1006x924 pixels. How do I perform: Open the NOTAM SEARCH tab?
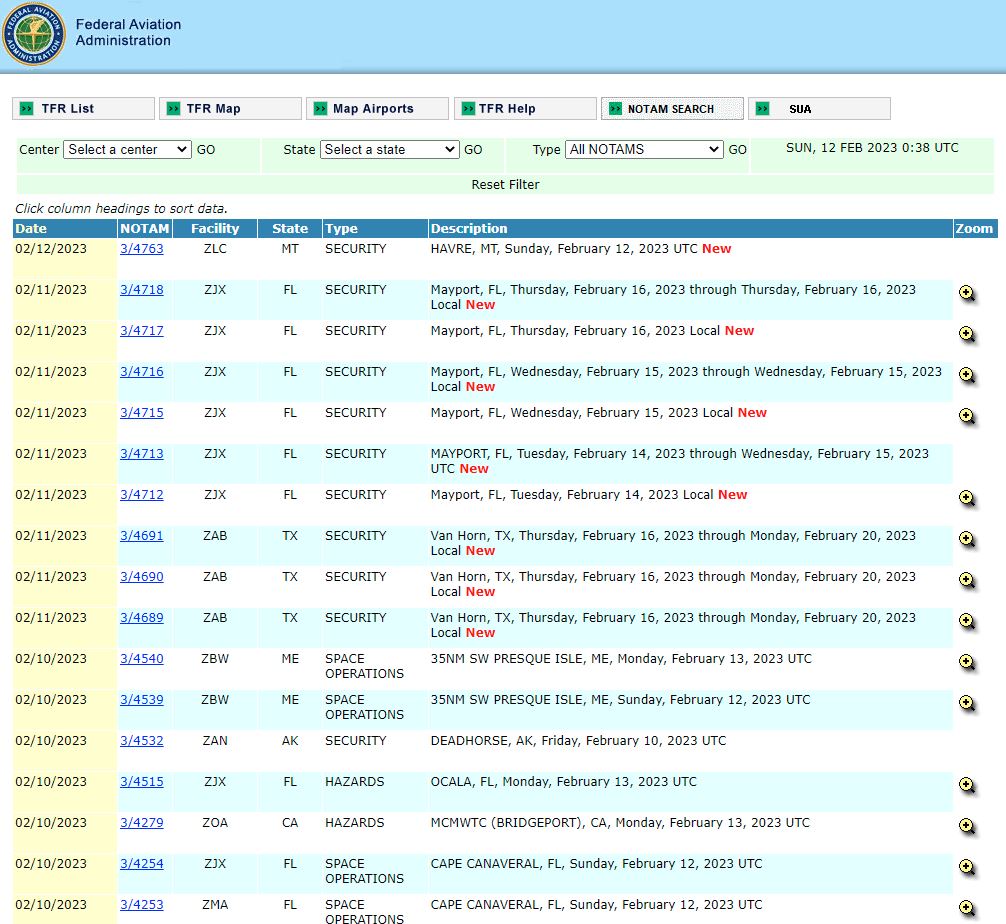[x=672, y=108]
